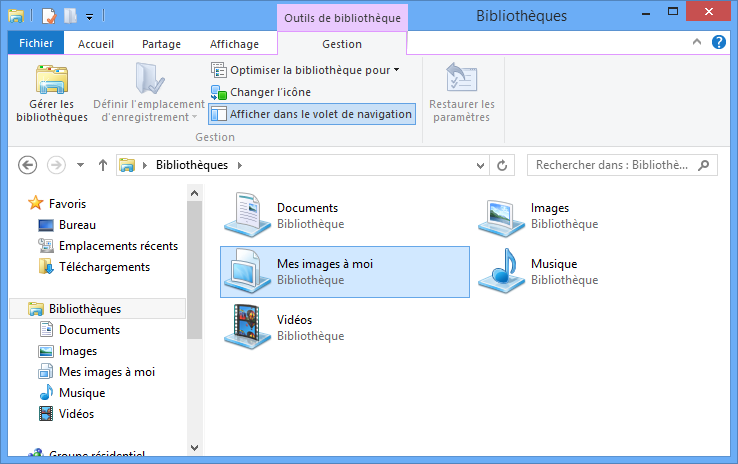Viewport: 738px width, 464px height.
Task: Open the recent locations dropdown arrow
Action: tap(80, 165)
